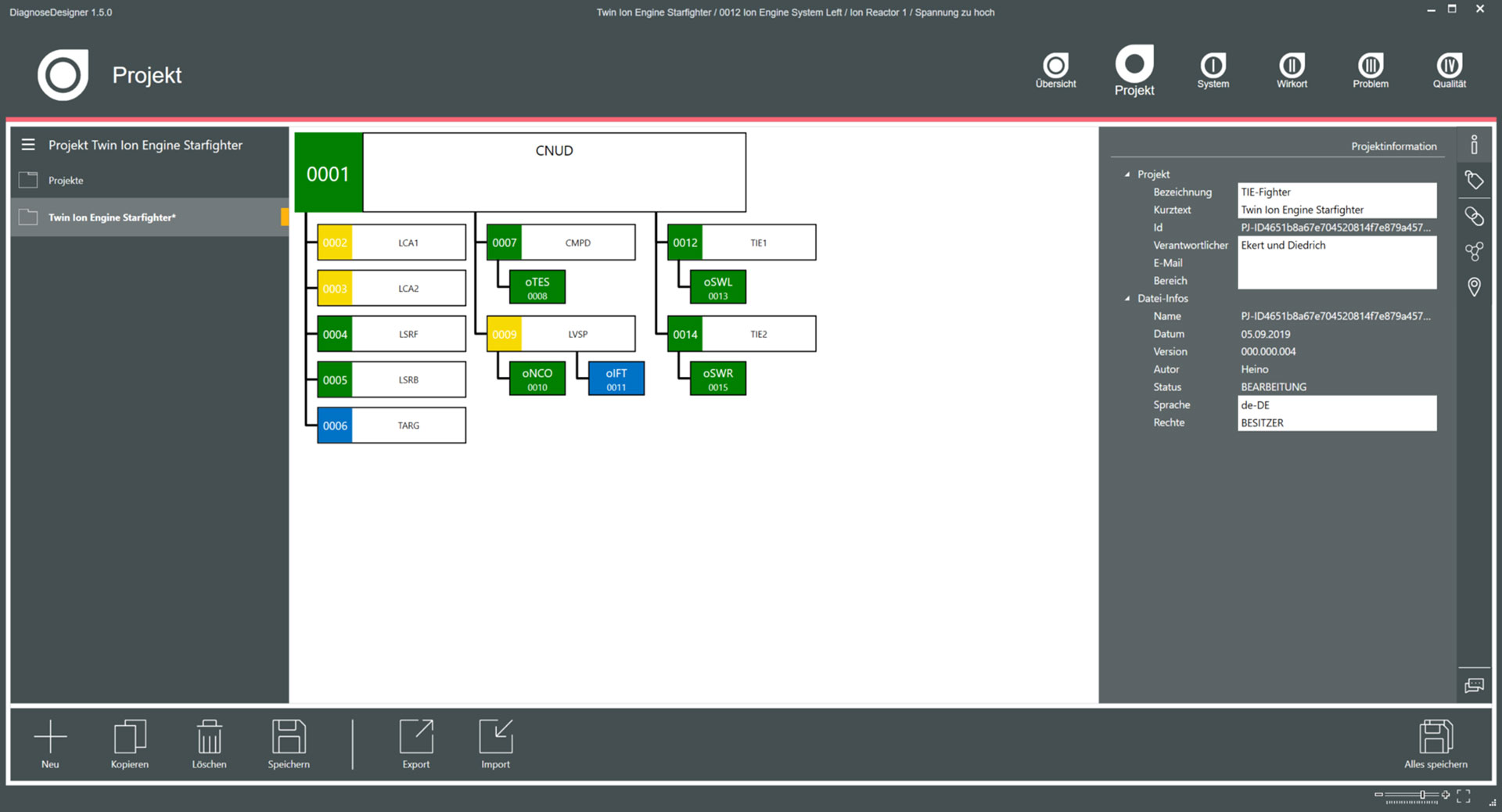The image size is (1502, 812).
Task: Select green node oSWL 0013
Action: pyautogui.click(x=718, y=288)
